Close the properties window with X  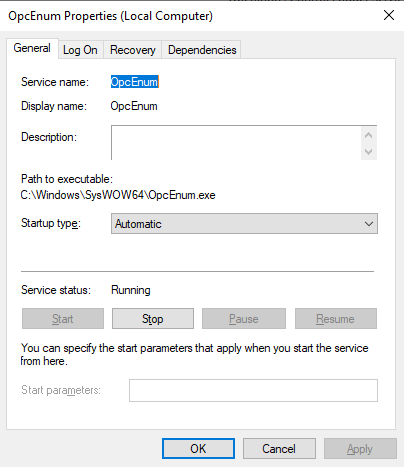389,15
